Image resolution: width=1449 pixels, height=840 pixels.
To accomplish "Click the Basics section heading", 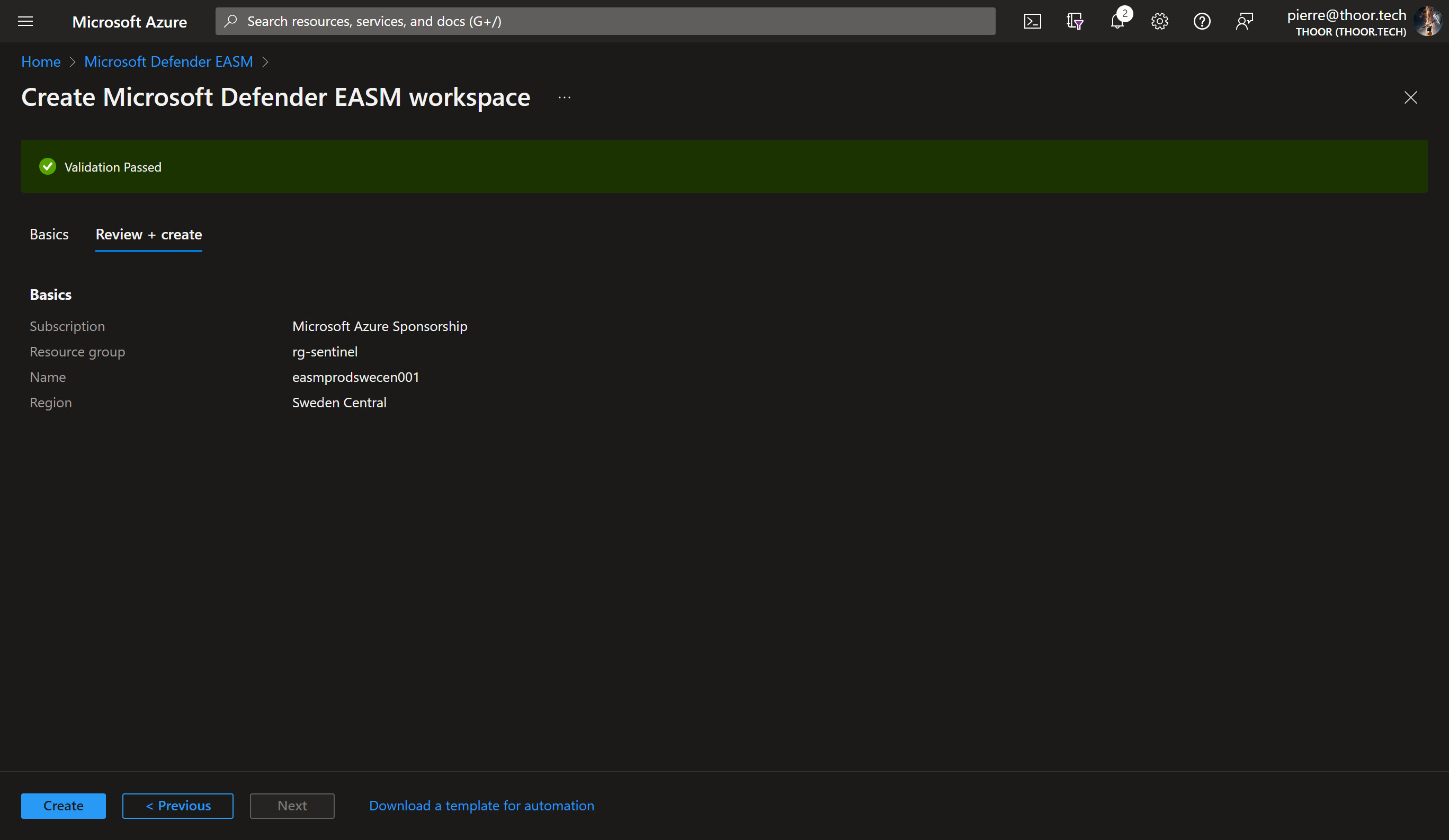I will click(51, 294).
